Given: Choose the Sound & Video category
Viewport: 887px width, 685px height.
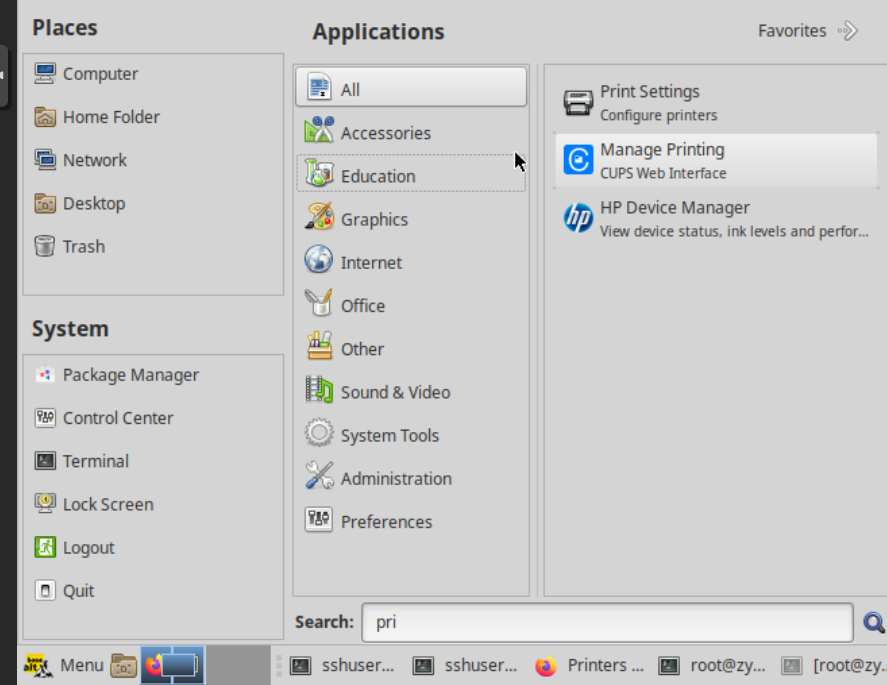Looking at the screenshot, I should point(395,392).
